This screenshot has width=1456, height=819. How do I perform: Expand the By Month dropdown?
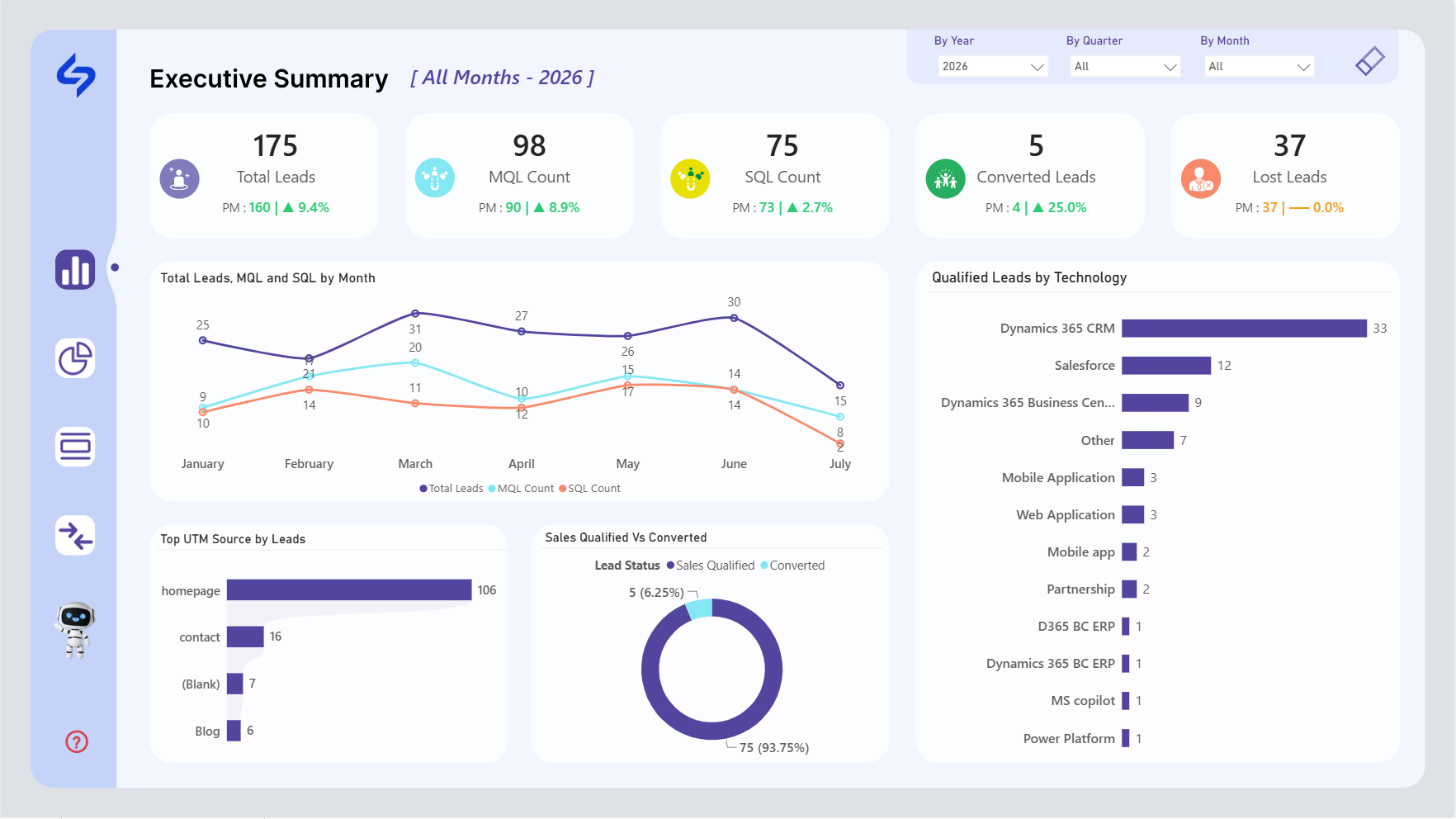pos(1259,66)
